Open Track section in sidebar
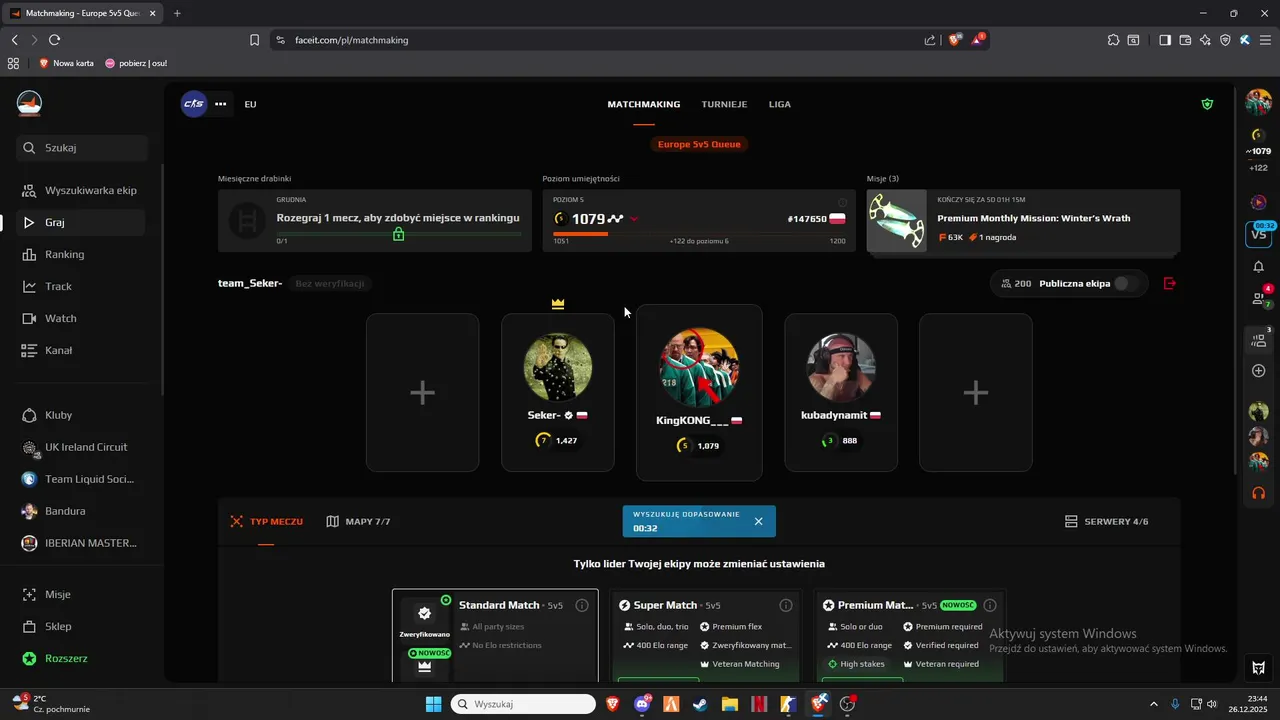 click(x=82, y=286)
